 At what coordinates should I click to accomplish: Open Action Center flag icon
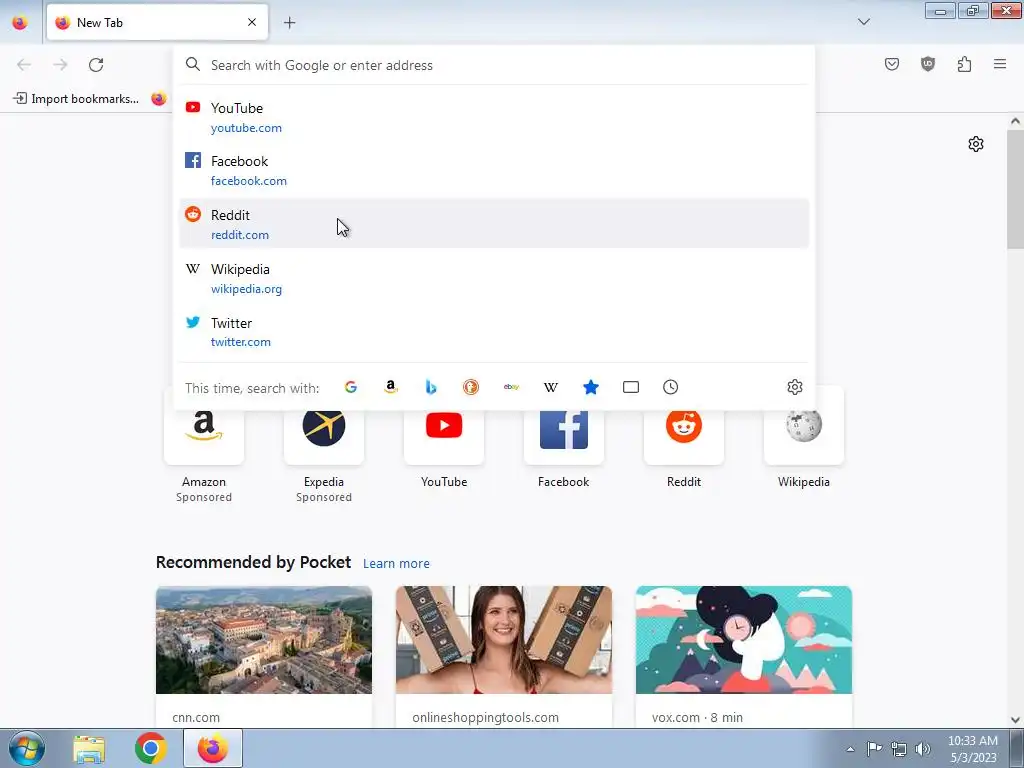tap(874, 749)
